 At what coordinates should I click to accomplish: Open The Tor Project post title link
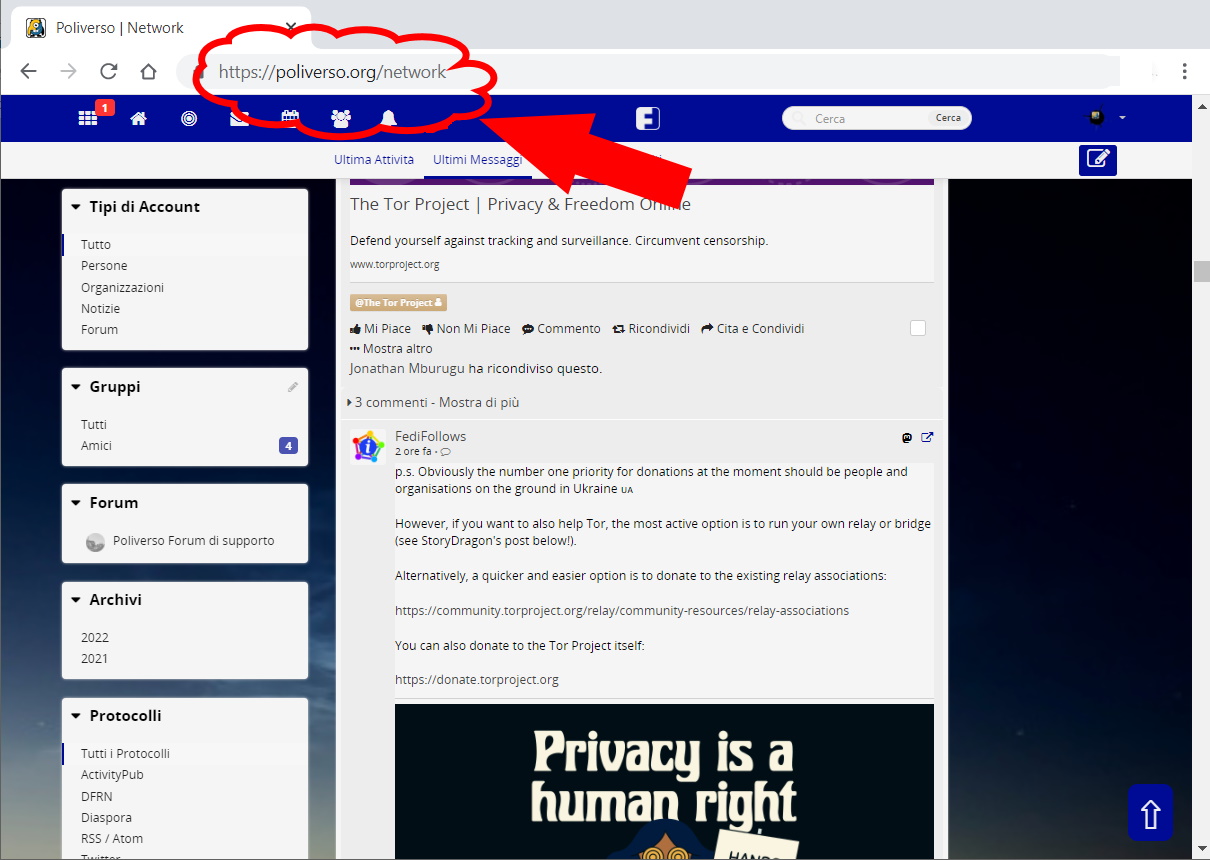(520, 204)
